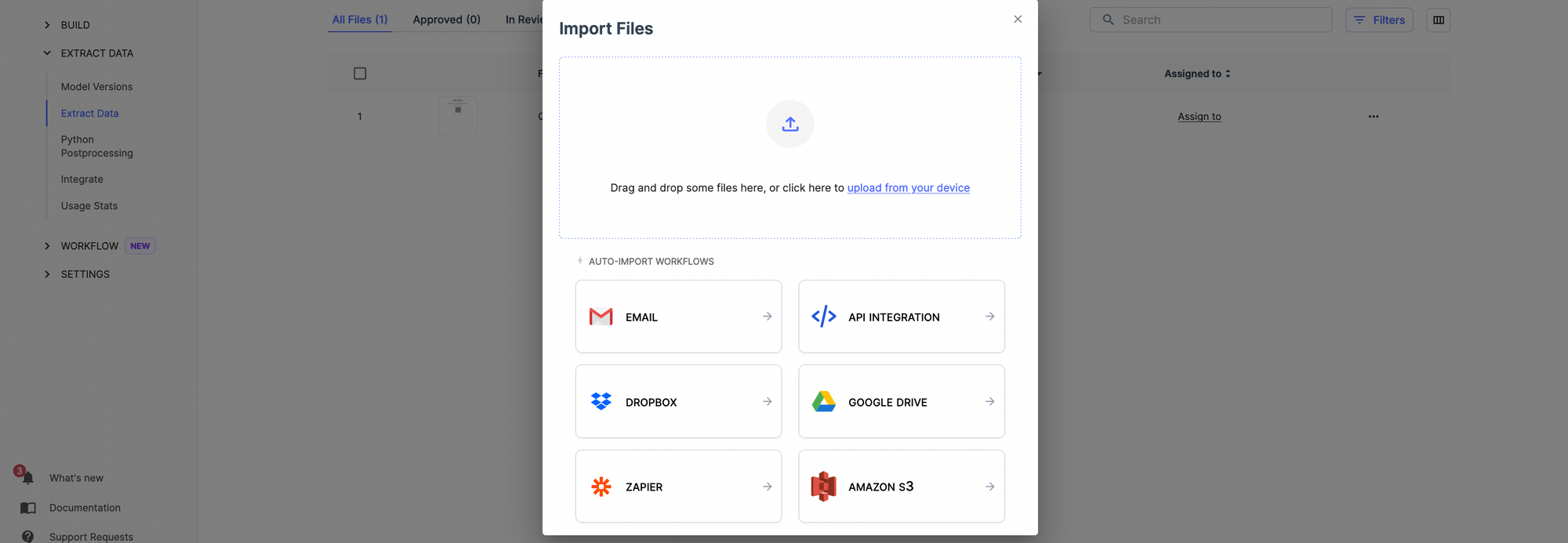
Task: Choose Dropbox as import source
Action: pyautogui.click(x=678, y=401)
